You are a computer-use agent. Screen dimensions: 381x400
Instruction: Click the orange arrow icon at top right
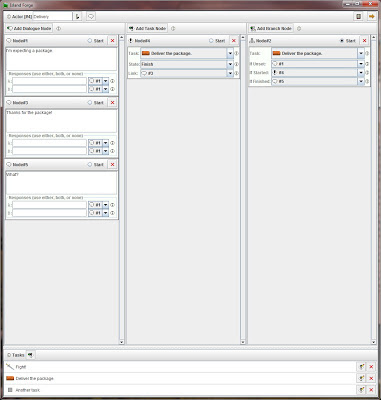point(371,16)
